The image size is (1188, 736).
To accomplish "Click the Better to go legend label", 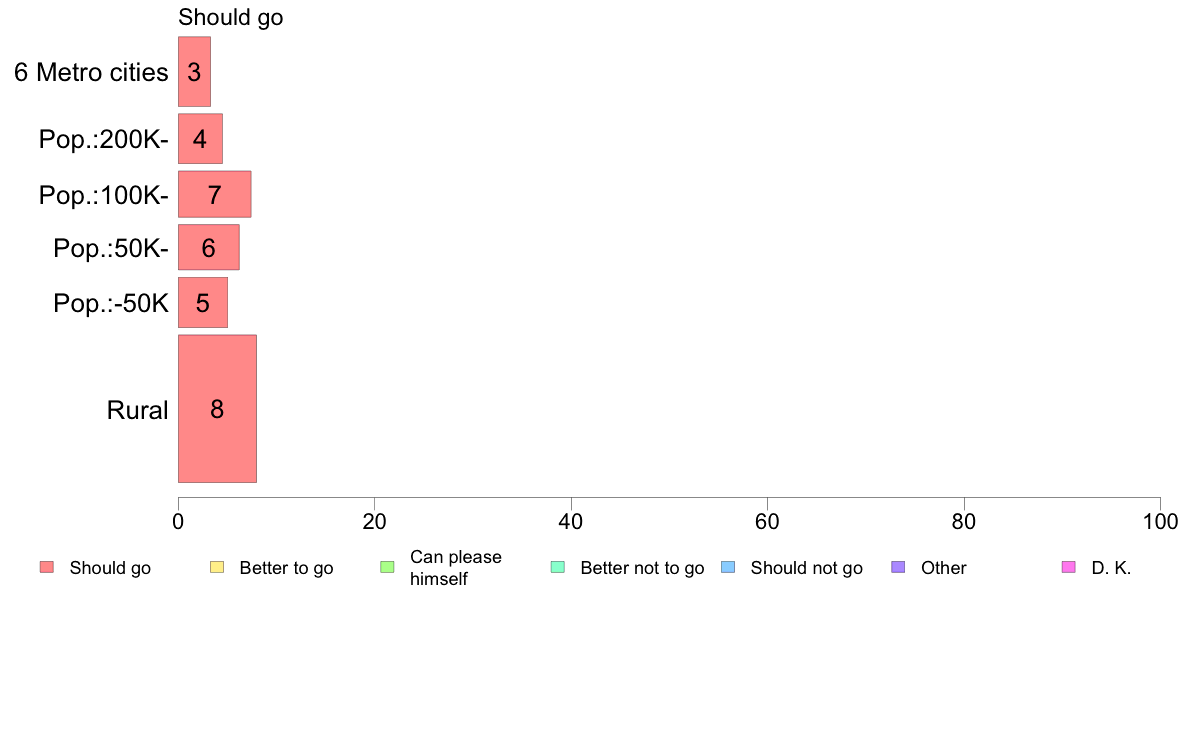I will [x=286, y=568].
